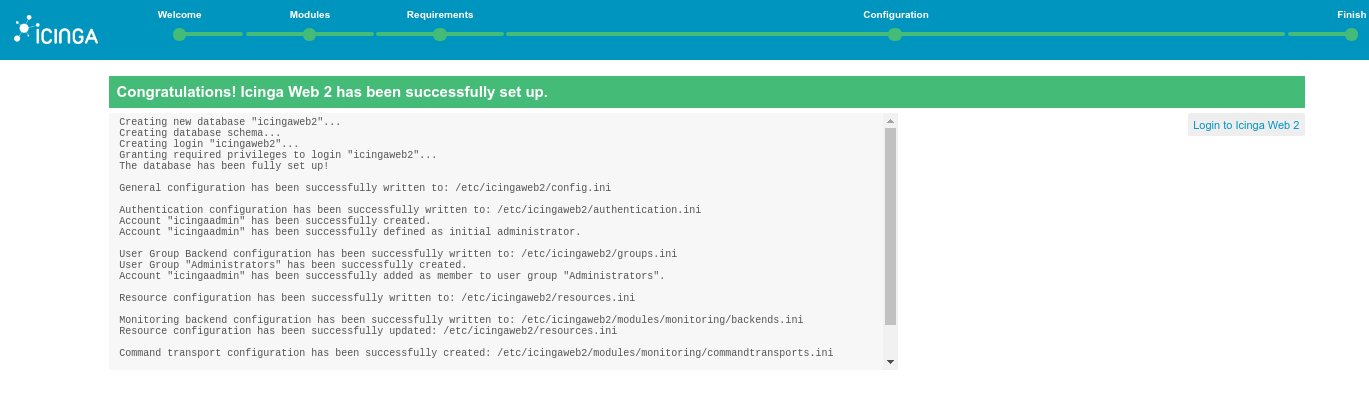This screenshot has height=401, width=1369.
Task: Select the Modules step circle marker
Action: [x=310, y=34]
